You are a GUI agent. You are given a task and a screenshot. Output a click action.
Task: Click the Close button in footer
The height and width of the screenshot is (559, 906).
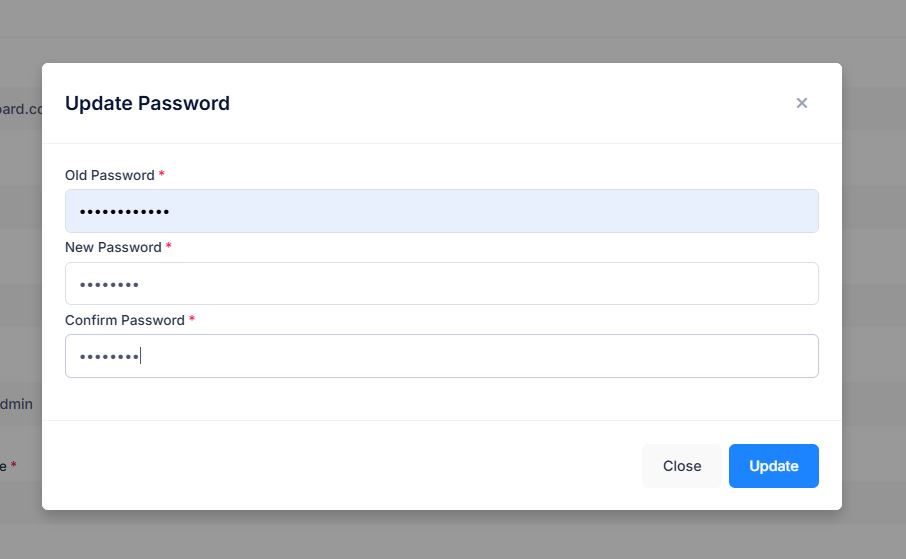pos(682,466)
